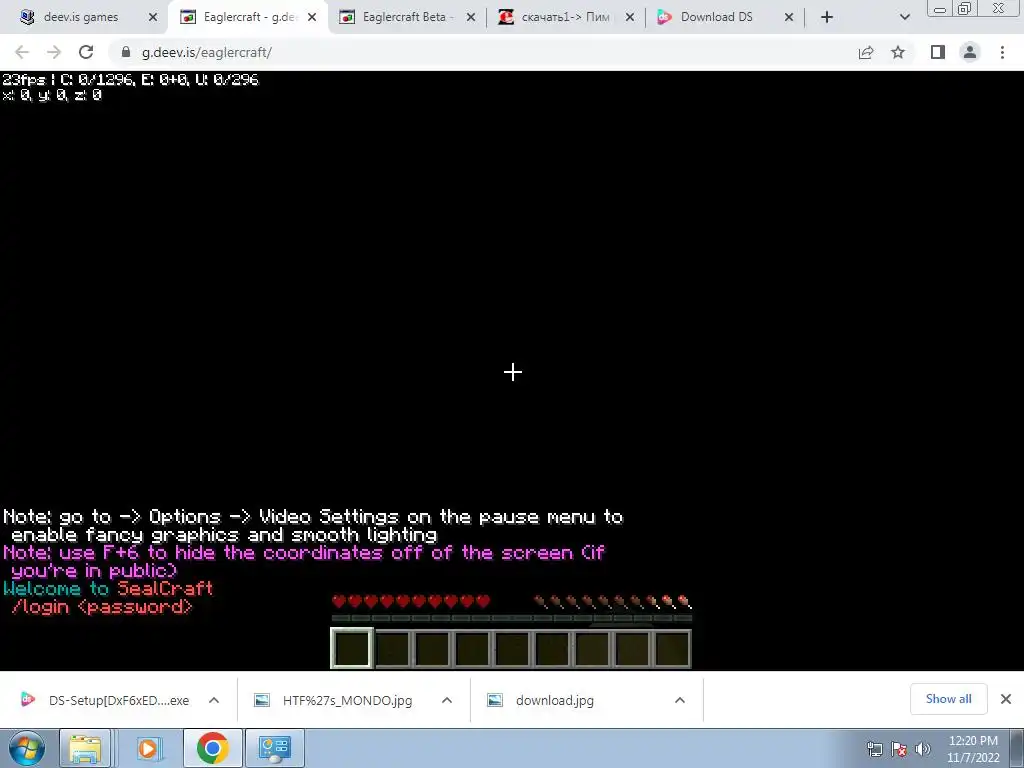
Task: Select Chrome in the taskbar
Action: point(212,748)
